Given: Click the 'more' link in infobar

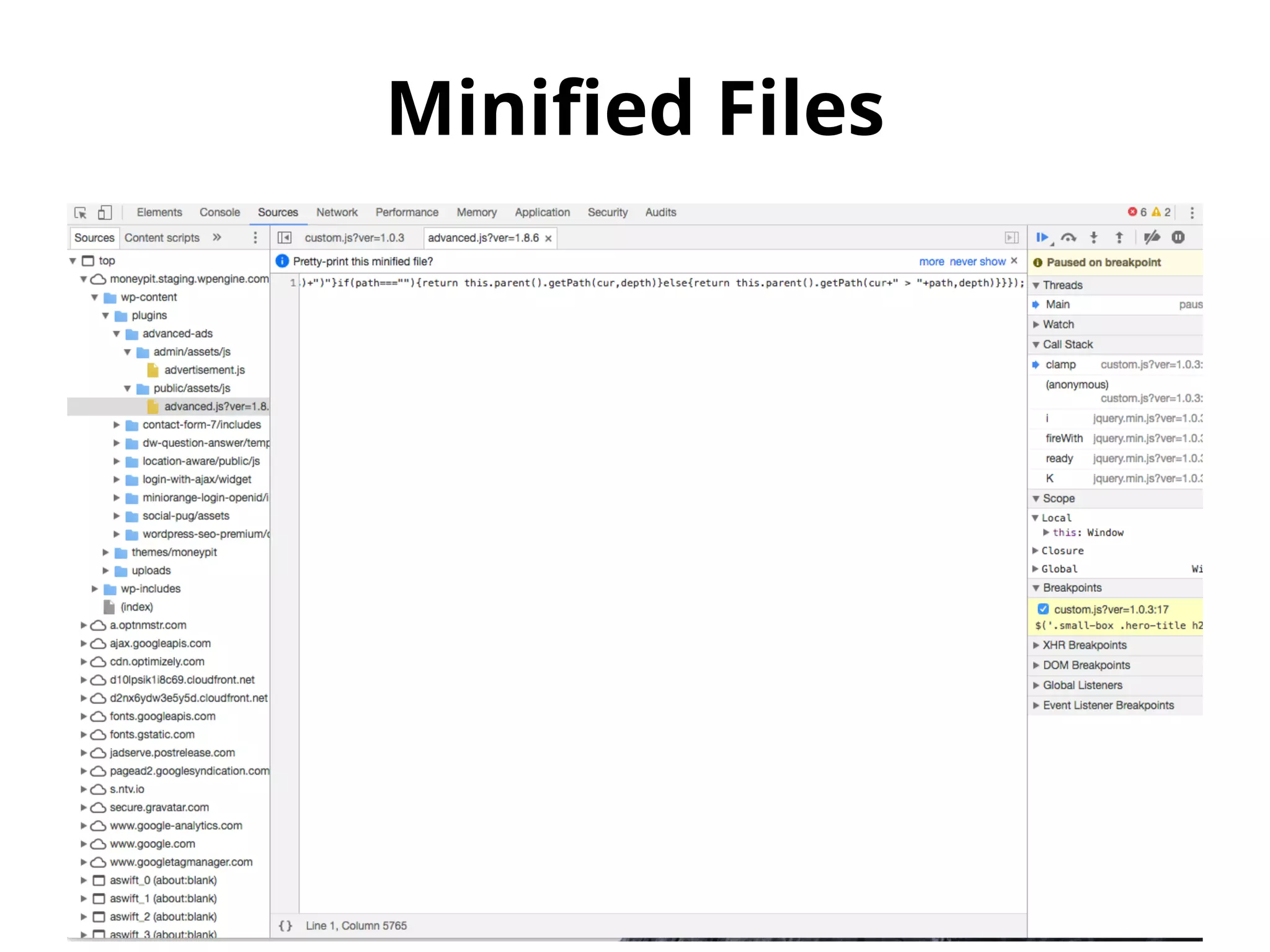Looking at the screenshot, I should coord(931,262).
